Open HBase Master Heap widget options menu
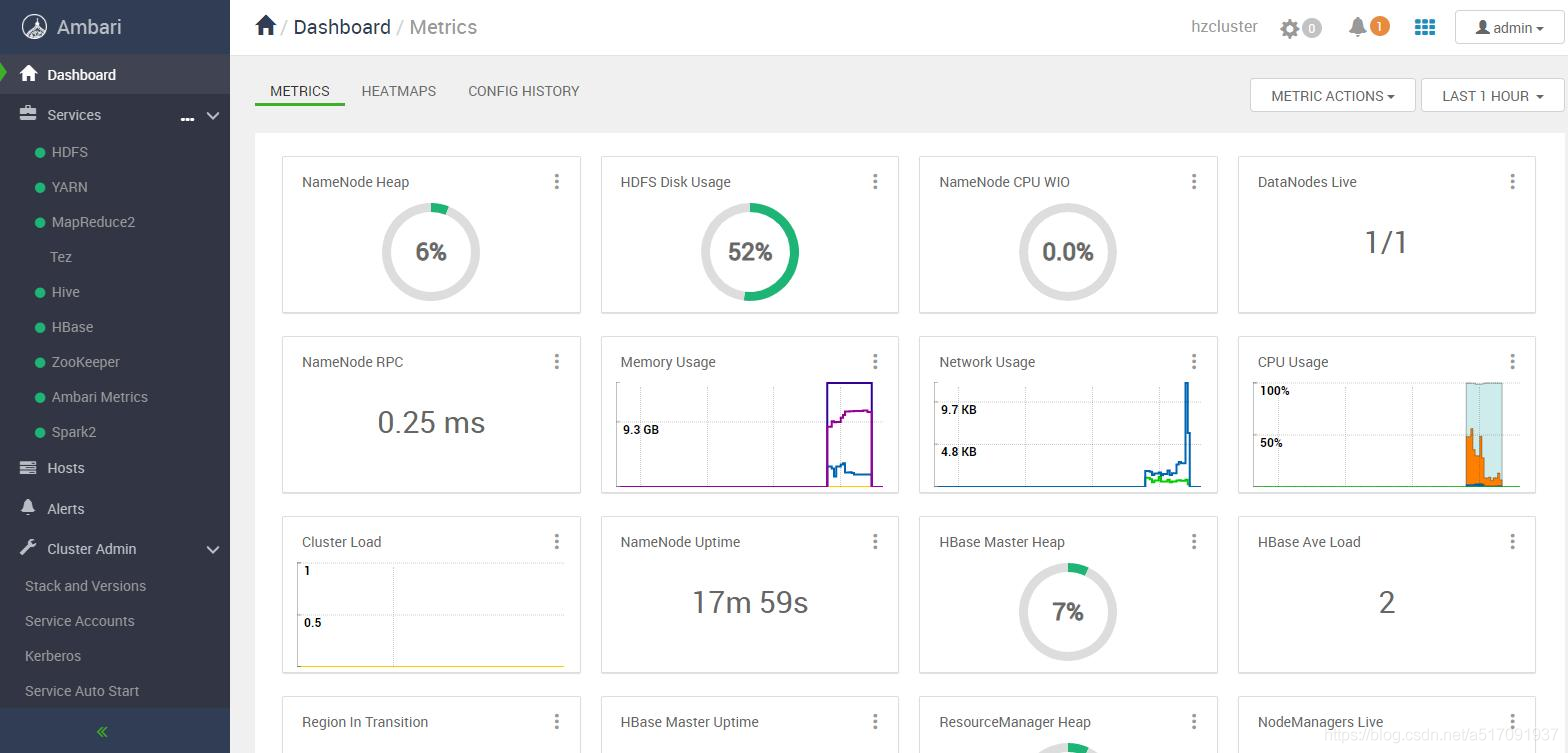The width and height of the screenshot is (1568, 753). 1194,541
